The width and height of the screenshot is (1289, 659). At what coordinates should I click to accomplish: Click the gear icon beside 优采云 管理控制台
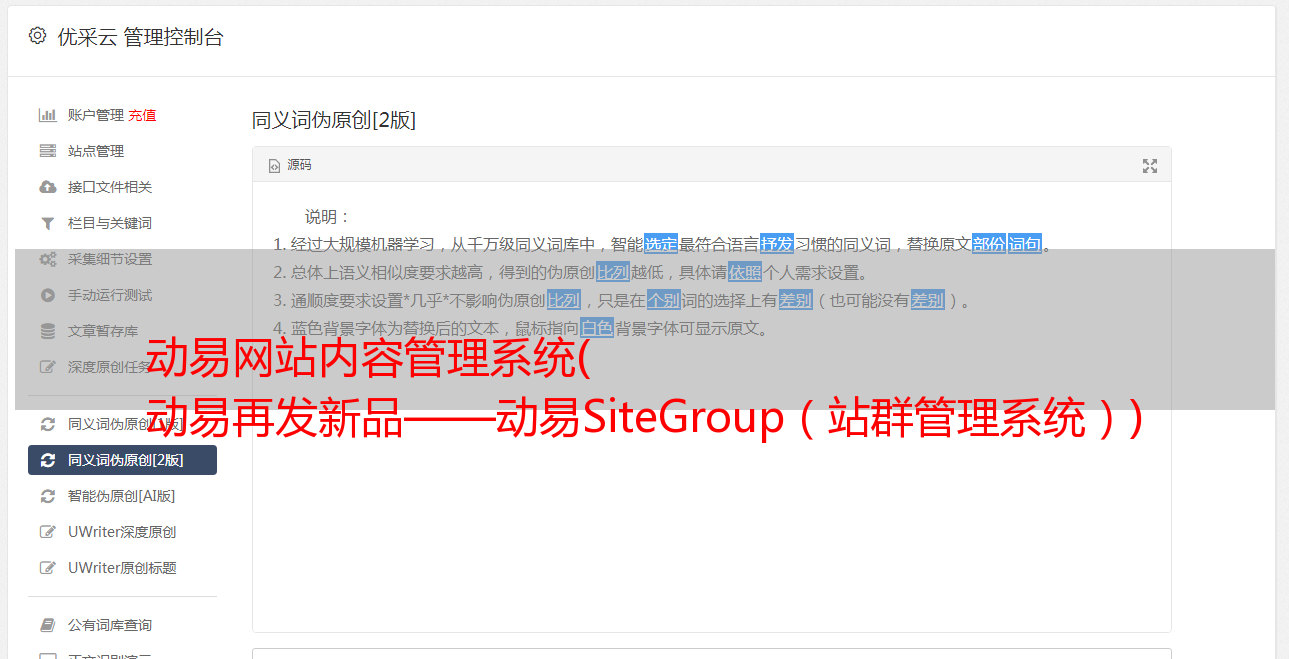[37, 36]
